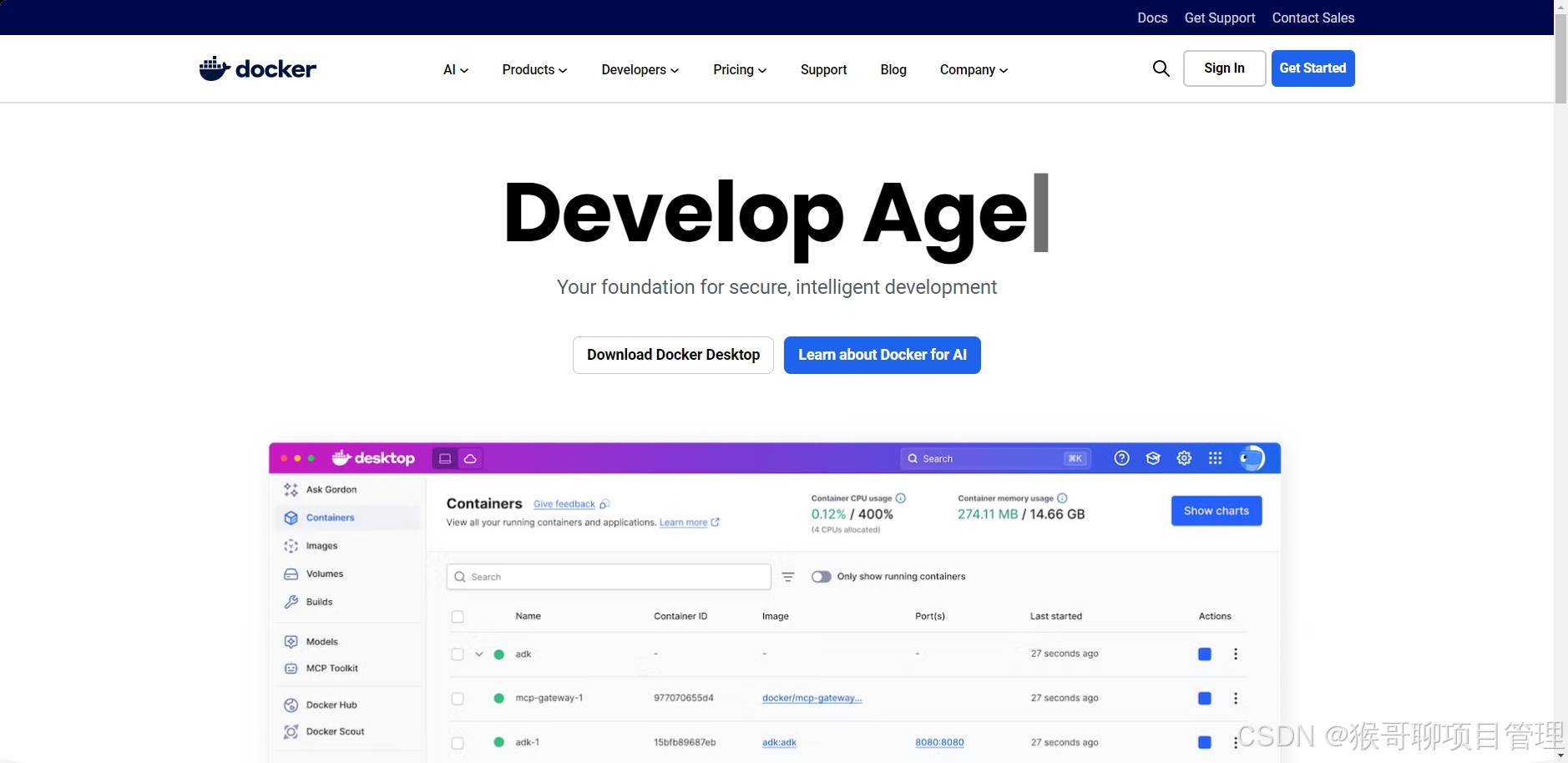Viewport: 1568px width, 763px height.
Task: Click the Ask Gordon sparkle icon
Action: pos(291,489)
